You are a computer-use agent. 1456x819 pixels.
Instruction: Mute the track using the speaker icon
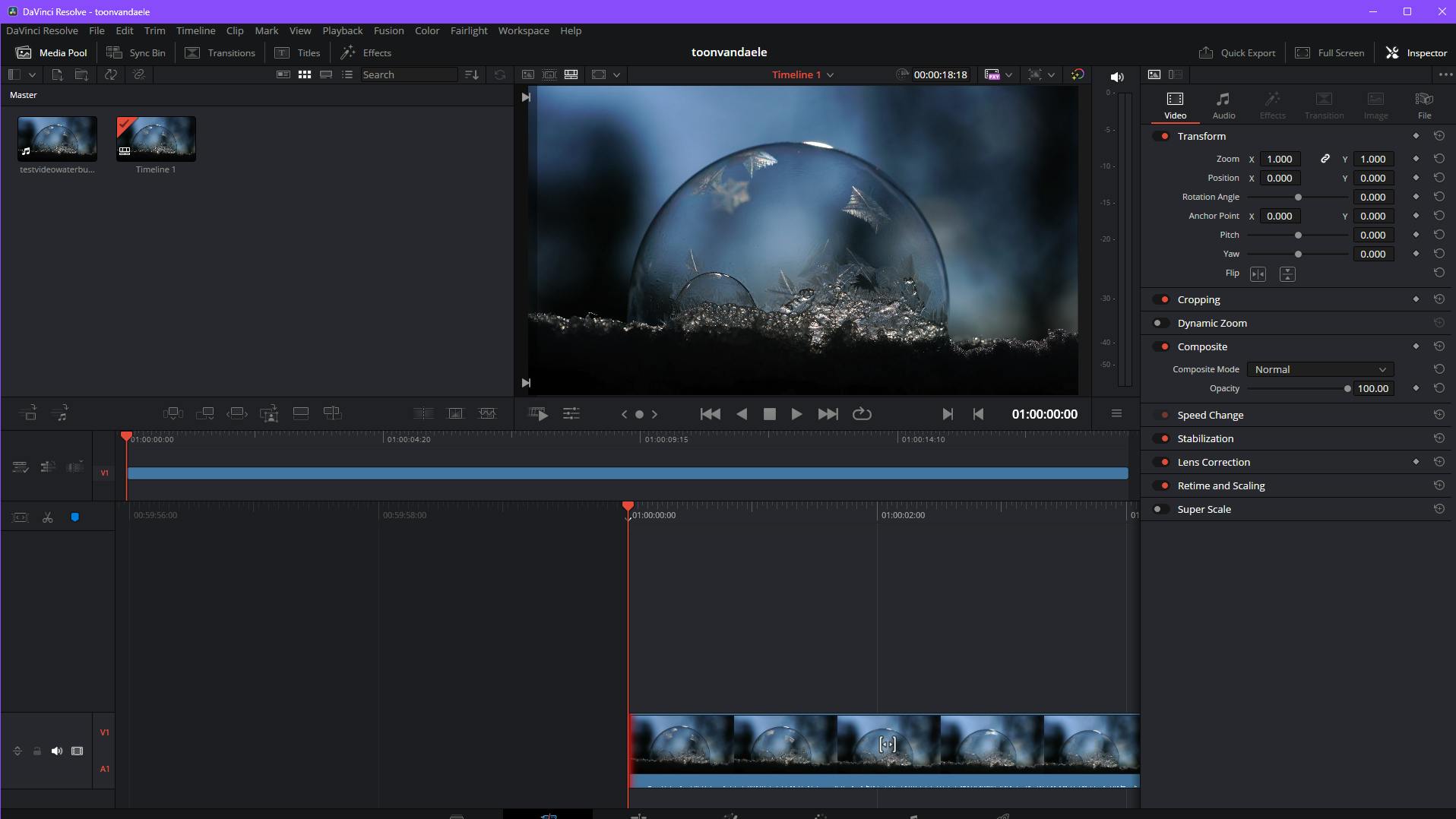pyautogui.click(x=57, y=751)
